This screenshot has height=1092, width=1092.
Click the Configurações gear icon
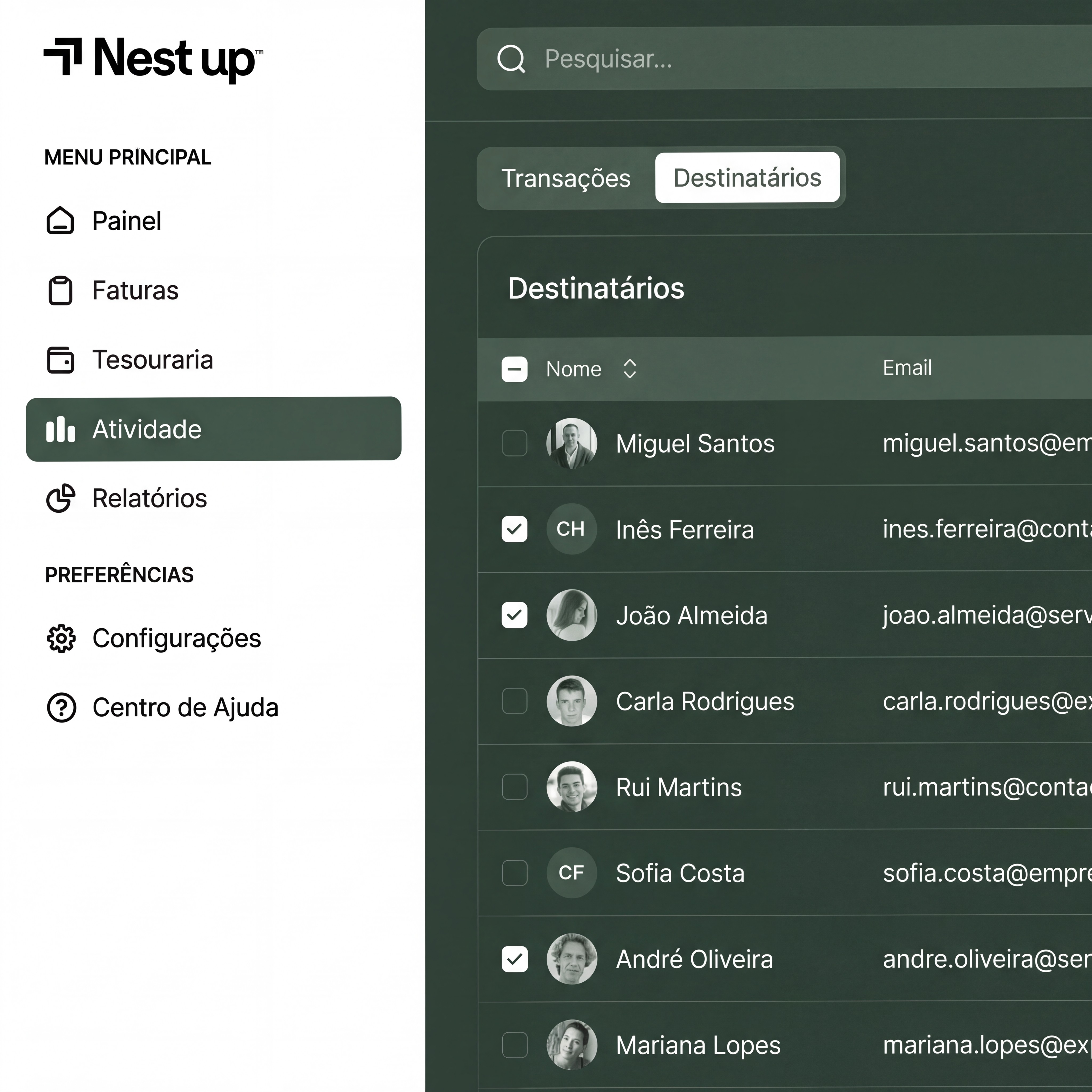point(61,639)
